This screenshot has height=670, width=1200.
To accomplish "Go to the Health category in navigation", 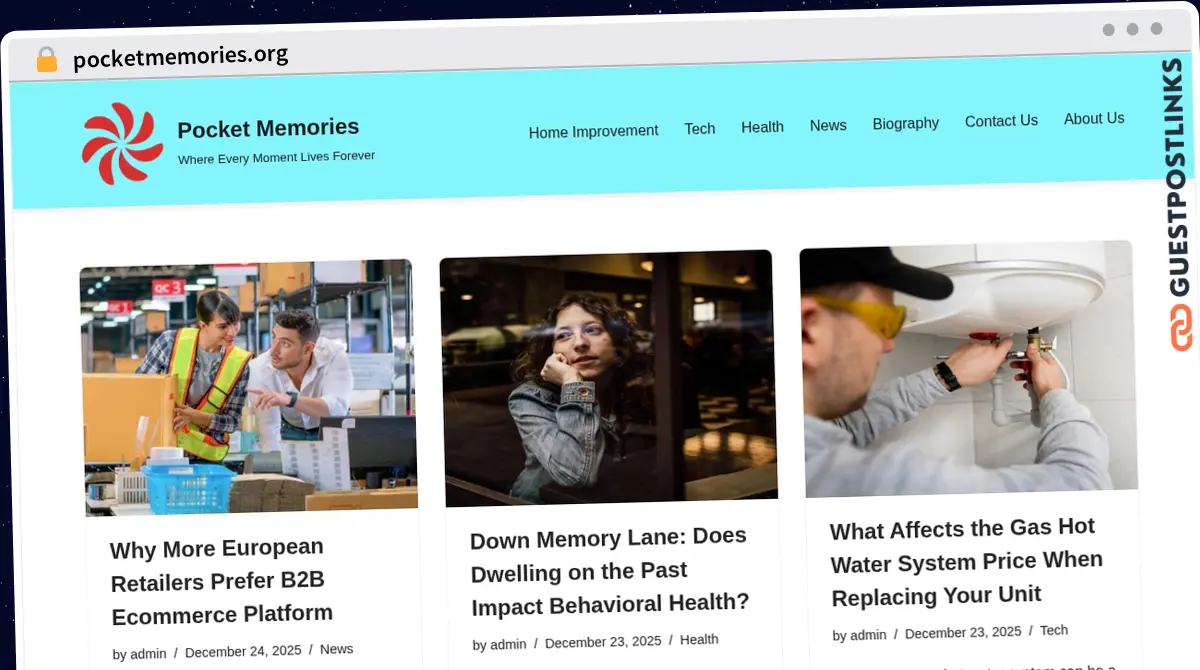I will click(762, 127).
